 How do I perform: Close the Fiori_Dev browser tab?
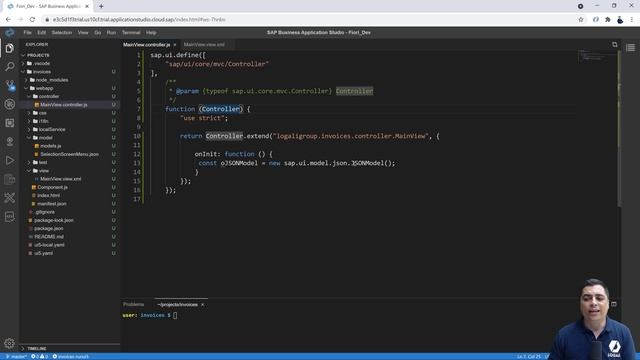87,6
